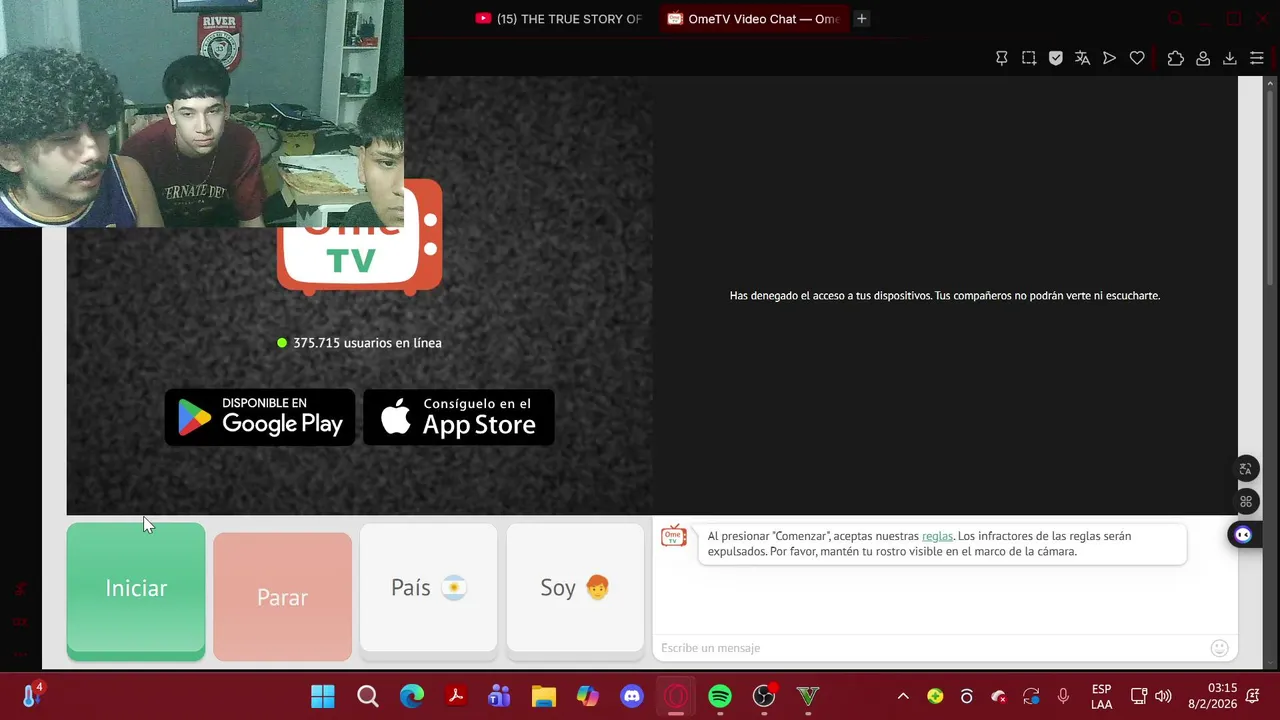Open the easy setup sliders icon
This screenshot has width=1280, height=720.
point(1257,59)
